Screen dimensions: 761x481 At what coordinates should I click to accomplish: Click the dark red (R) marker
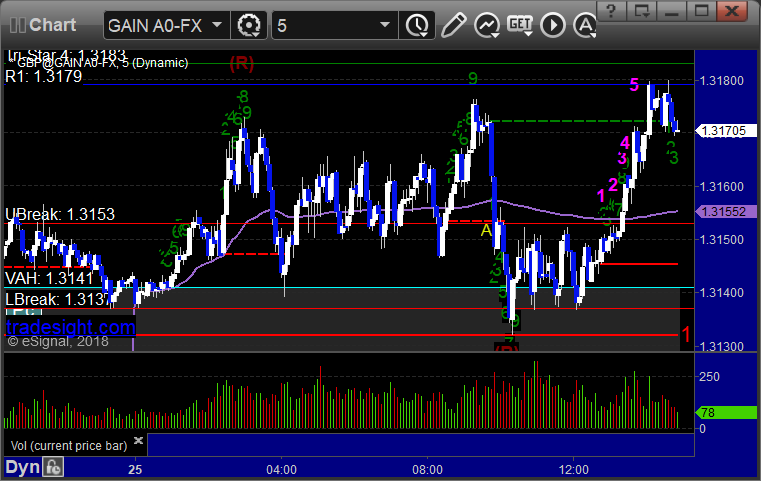click(x=242, y=64)
